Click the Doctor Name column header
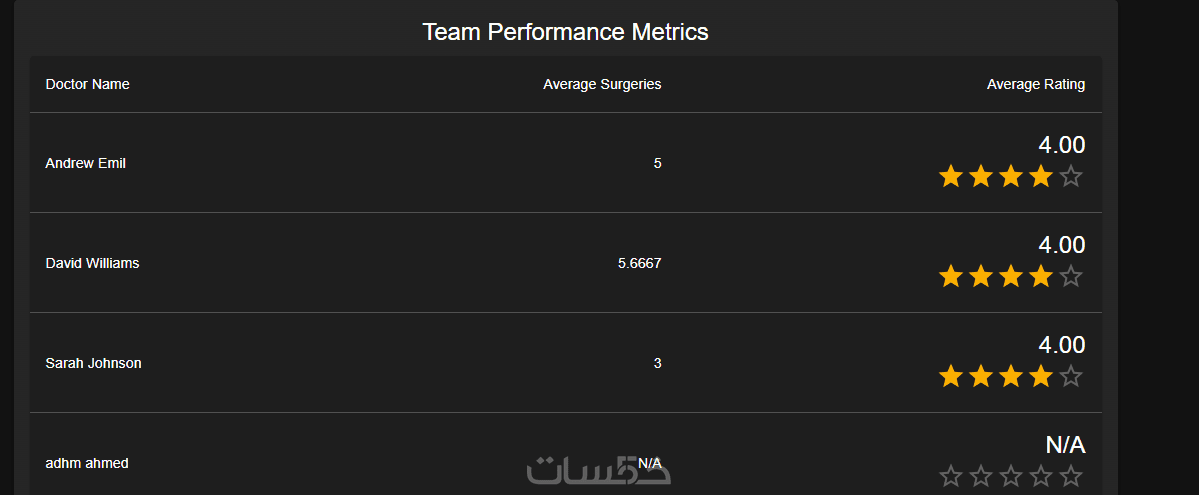The height and width of the screenshot is (495, 1199). pos(87,84)
